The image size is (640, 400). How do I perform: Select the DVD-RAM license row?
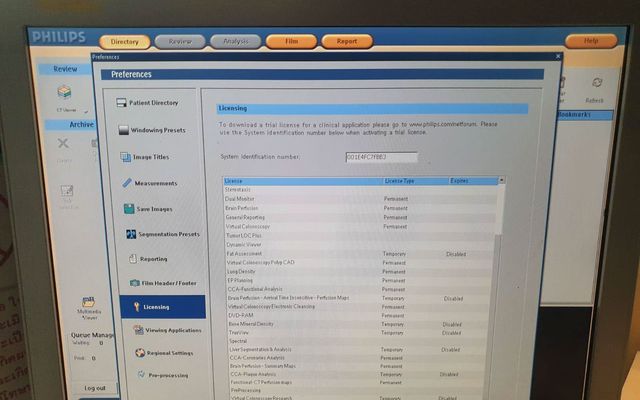pyautogui.click(x=360, y=315)
